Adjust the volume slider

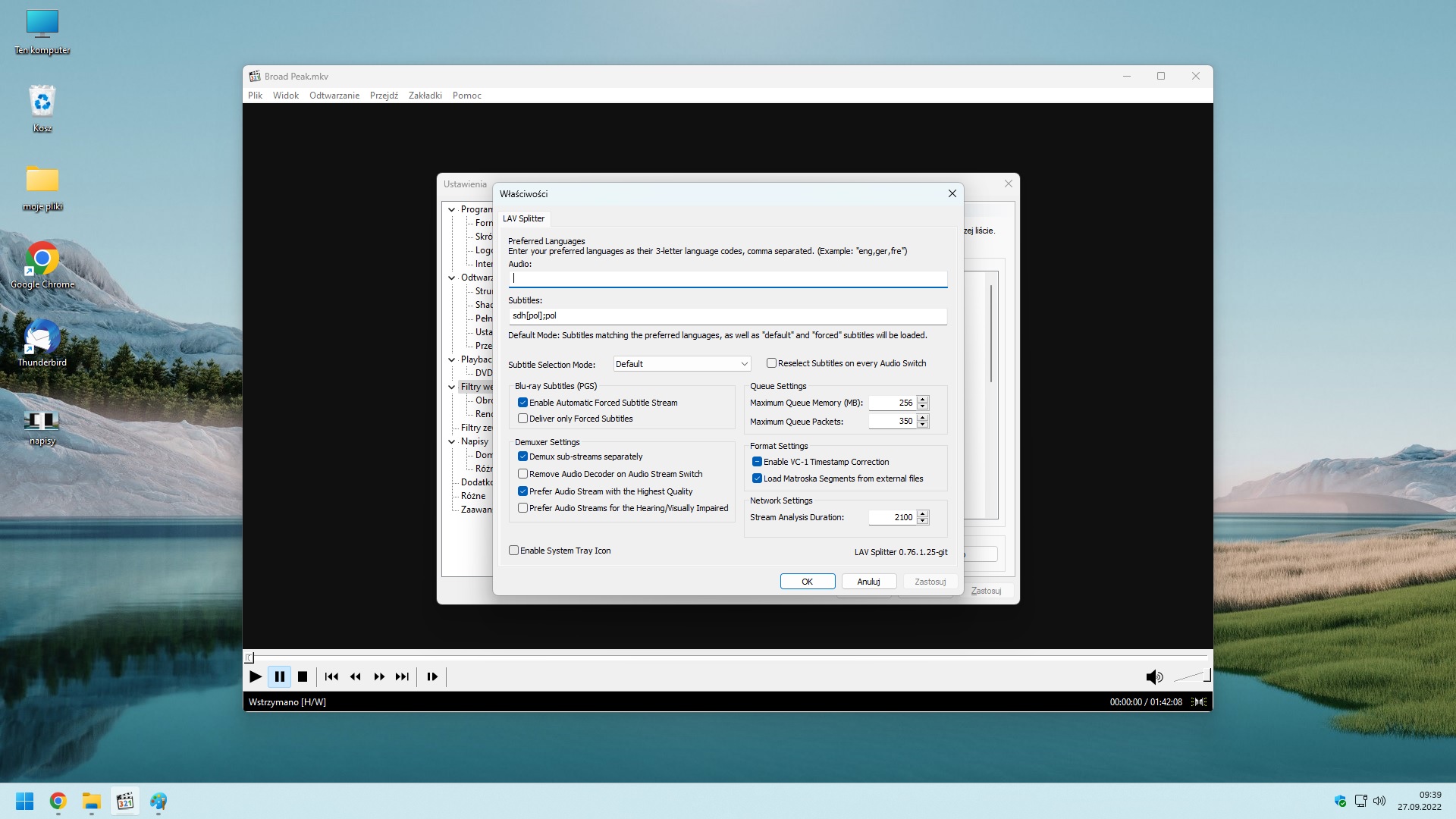[x=1191, y=675]
